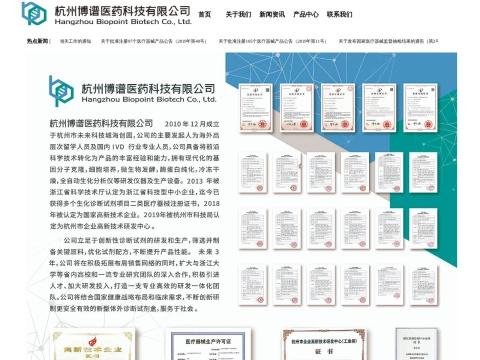
Task: Open the 新闻资讯 menu item
Action: click(272, 14)
